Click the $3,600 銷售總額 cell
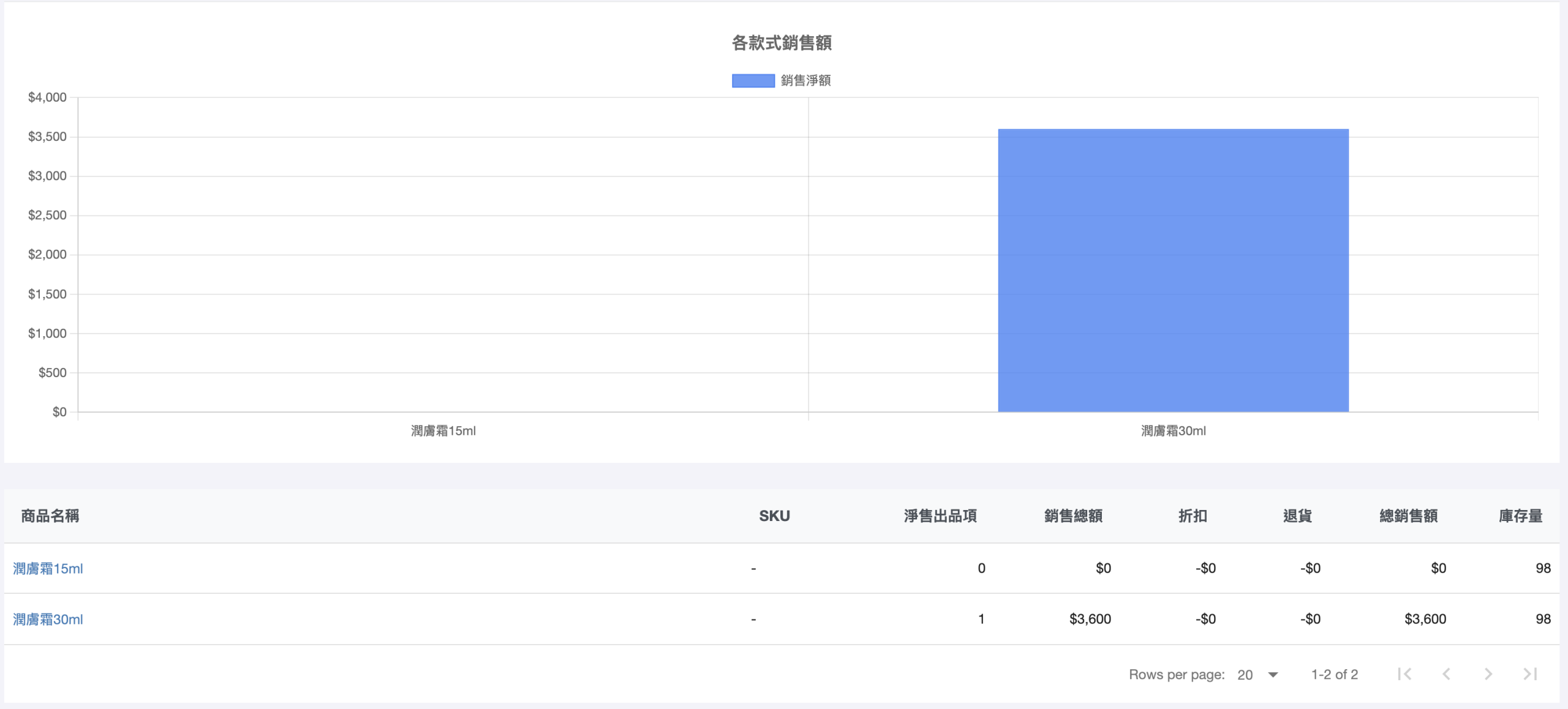1568x709 pixels. (1090, 620)
